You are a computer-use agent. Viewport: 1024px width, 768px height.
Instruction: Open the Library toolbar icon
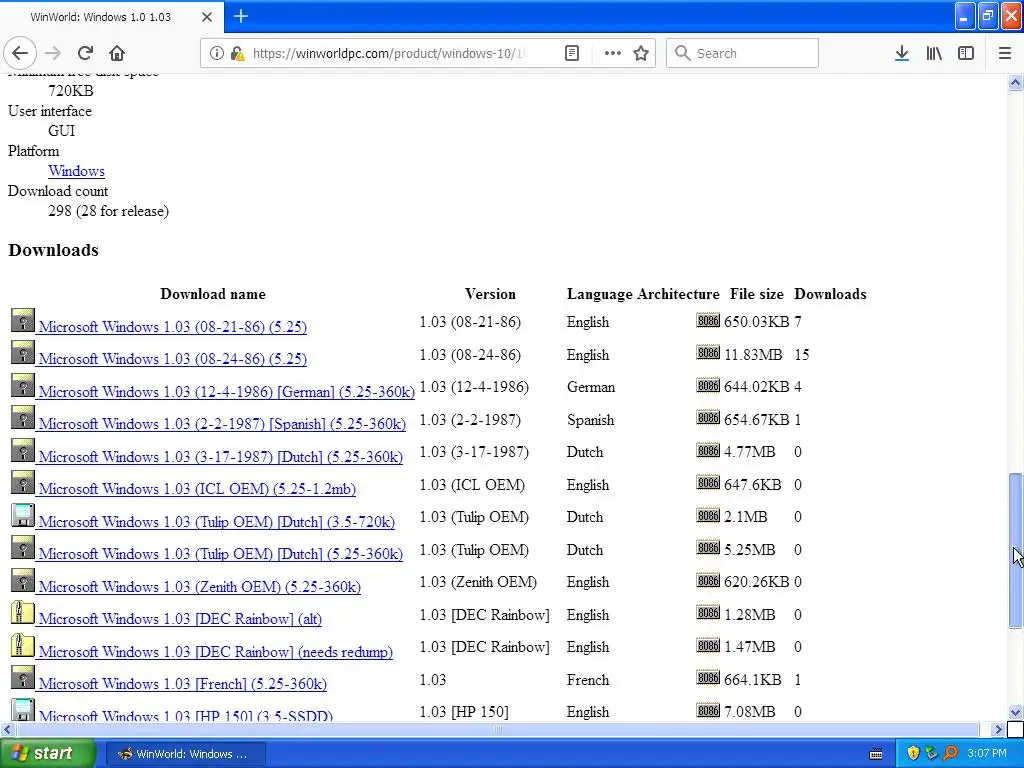(934, 53)
